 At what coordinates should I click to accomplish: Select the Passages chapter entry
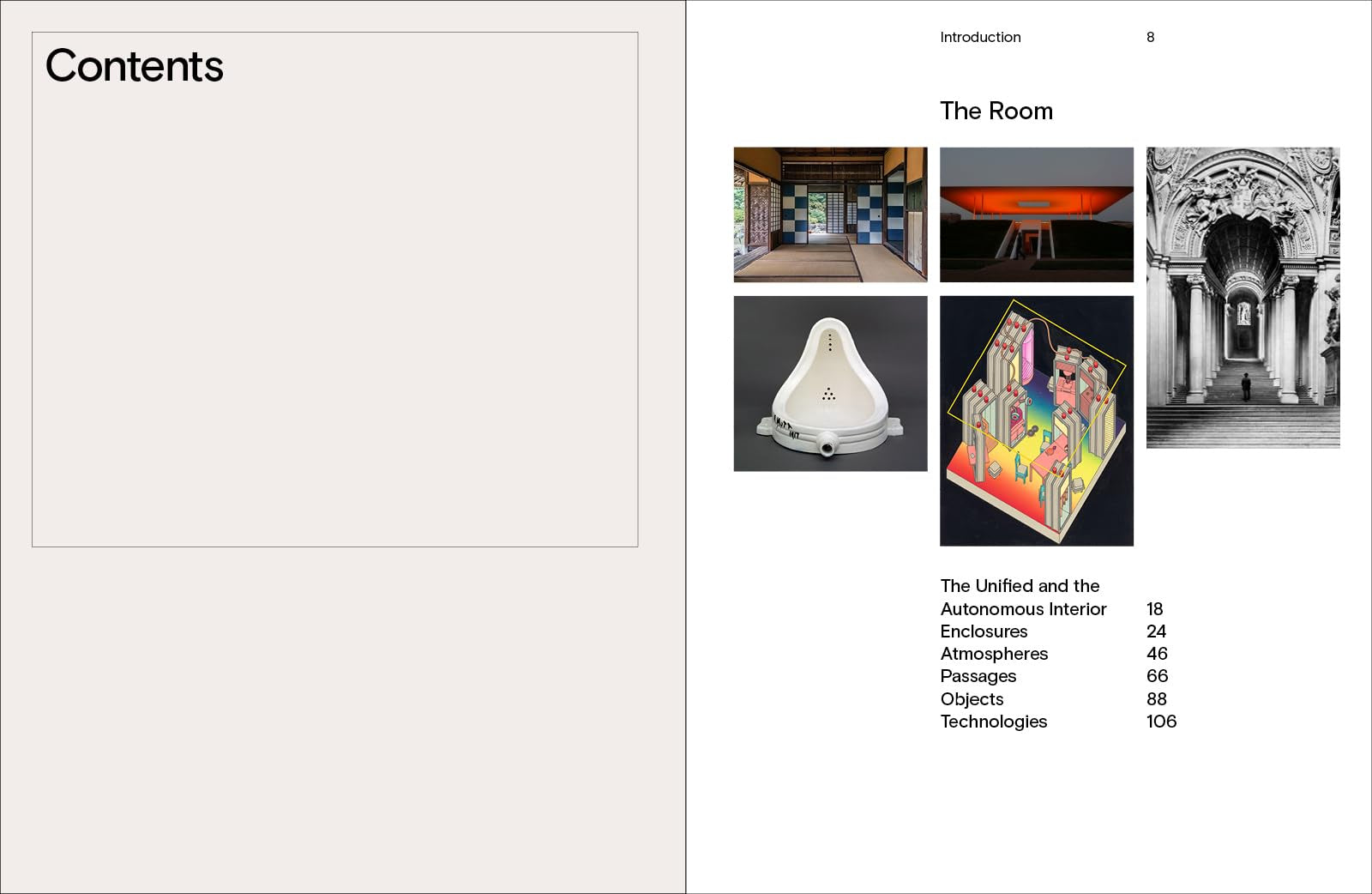tap(978, 676)
